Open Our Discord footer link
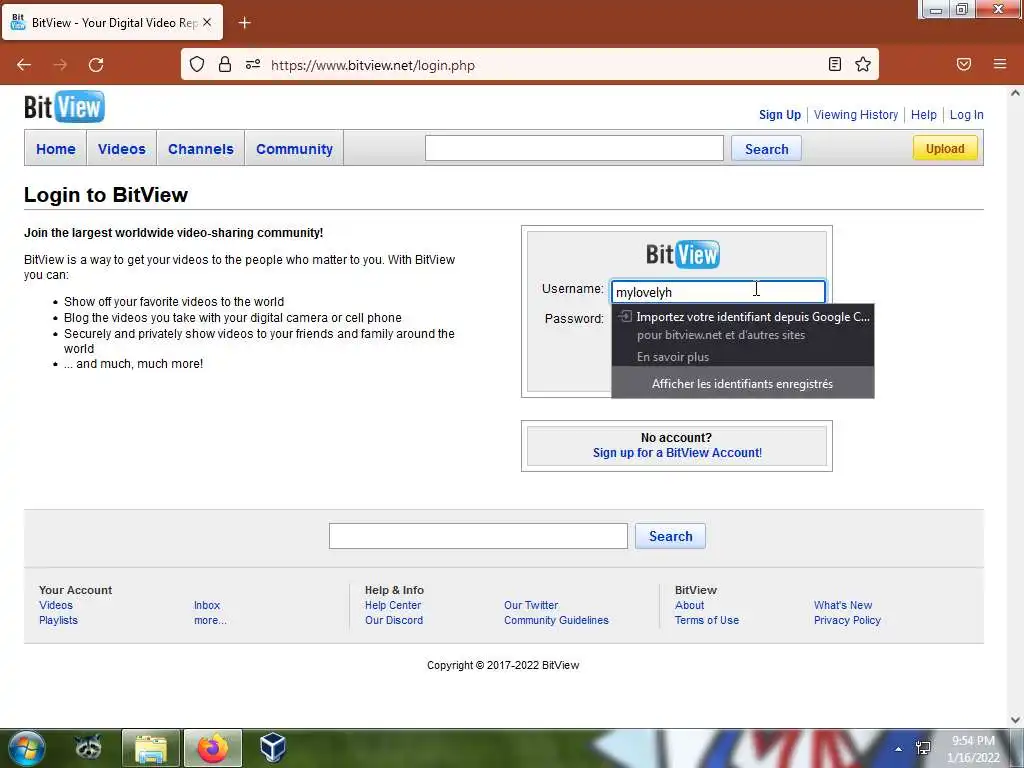Viewport: 1024px width, 768px height. 394,620
